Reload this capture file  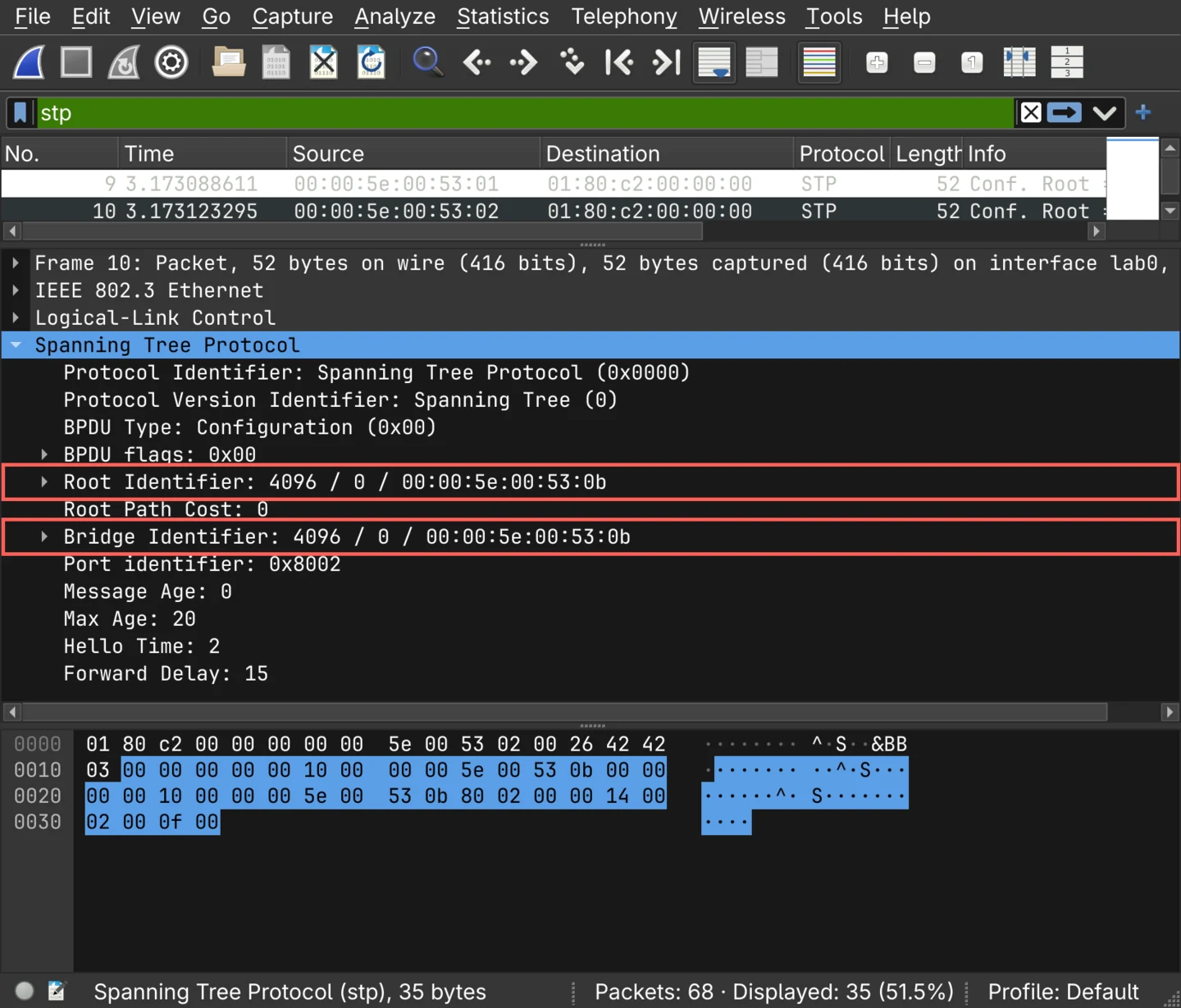(x=372, y=62)
